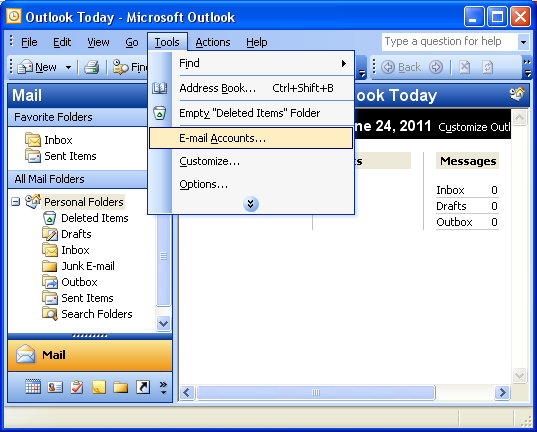Viewport: 537px width, 432px height.
Task: Click the Deleted Items recycle menu icon
Action: 160,113
